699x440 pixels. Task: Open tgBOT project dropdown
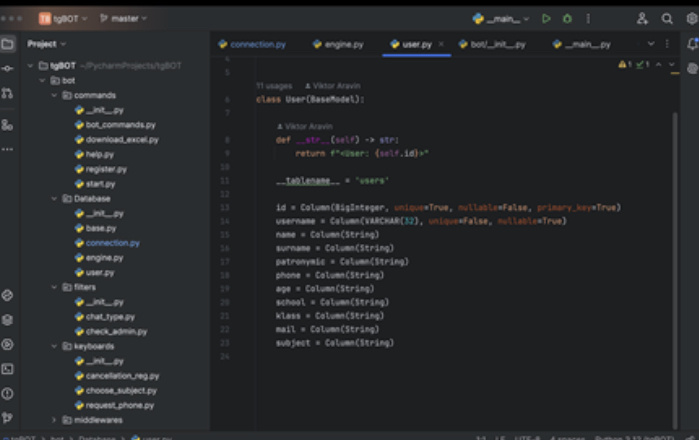pos(63,19)
